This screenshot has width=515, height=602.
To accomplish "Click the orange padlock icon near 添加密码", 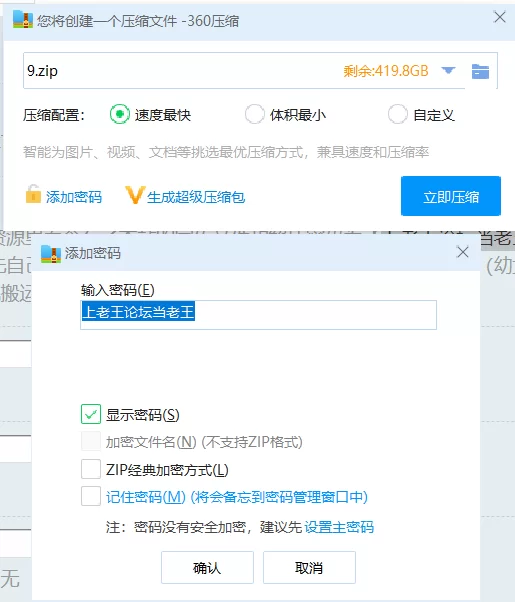I will pos(33,194).
